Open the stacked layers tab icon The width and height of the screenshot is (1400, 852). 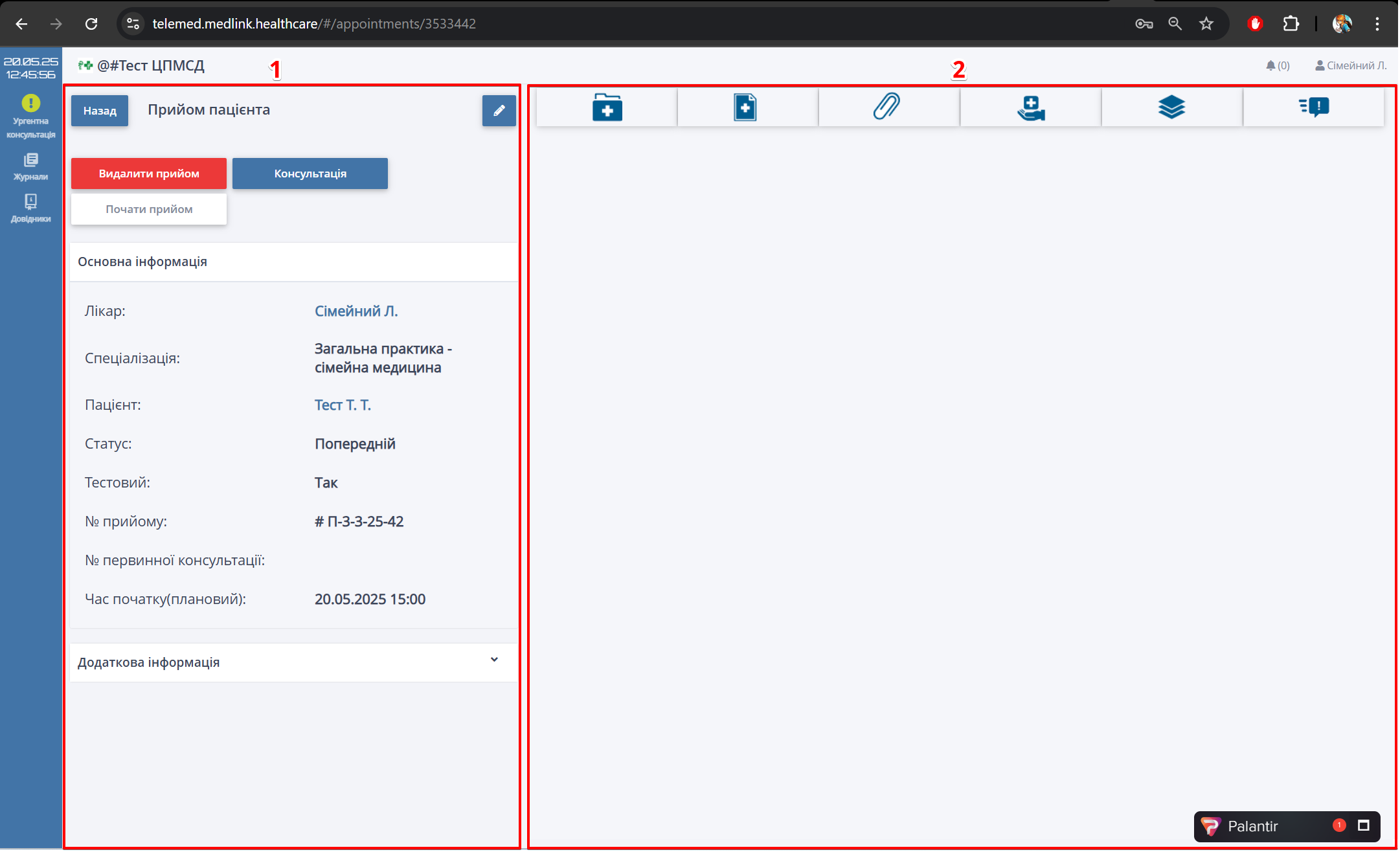(x=1171, y=107)
